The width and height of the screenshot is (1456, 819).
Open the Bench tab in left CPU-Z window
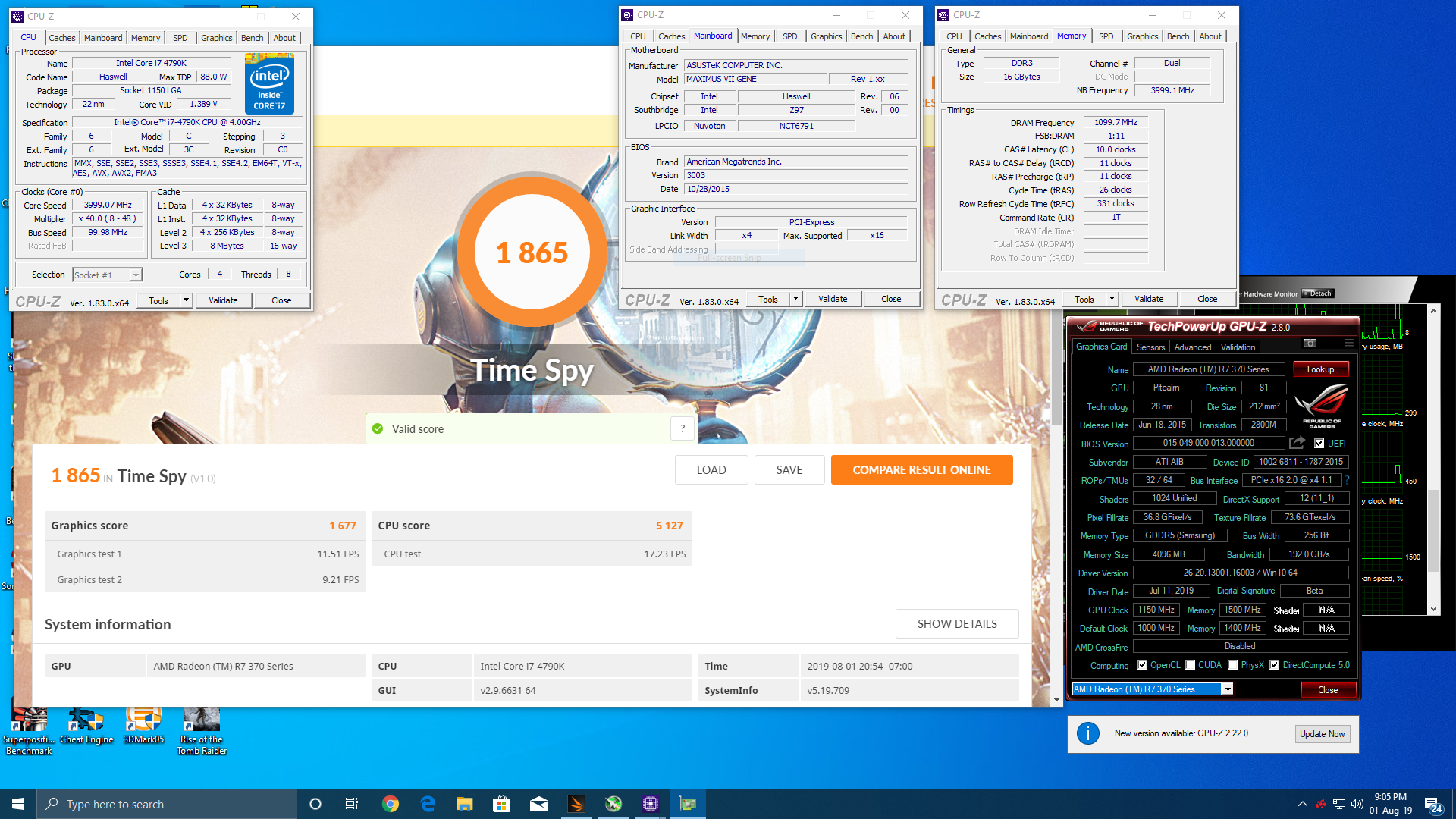click(x=252, y=38)
